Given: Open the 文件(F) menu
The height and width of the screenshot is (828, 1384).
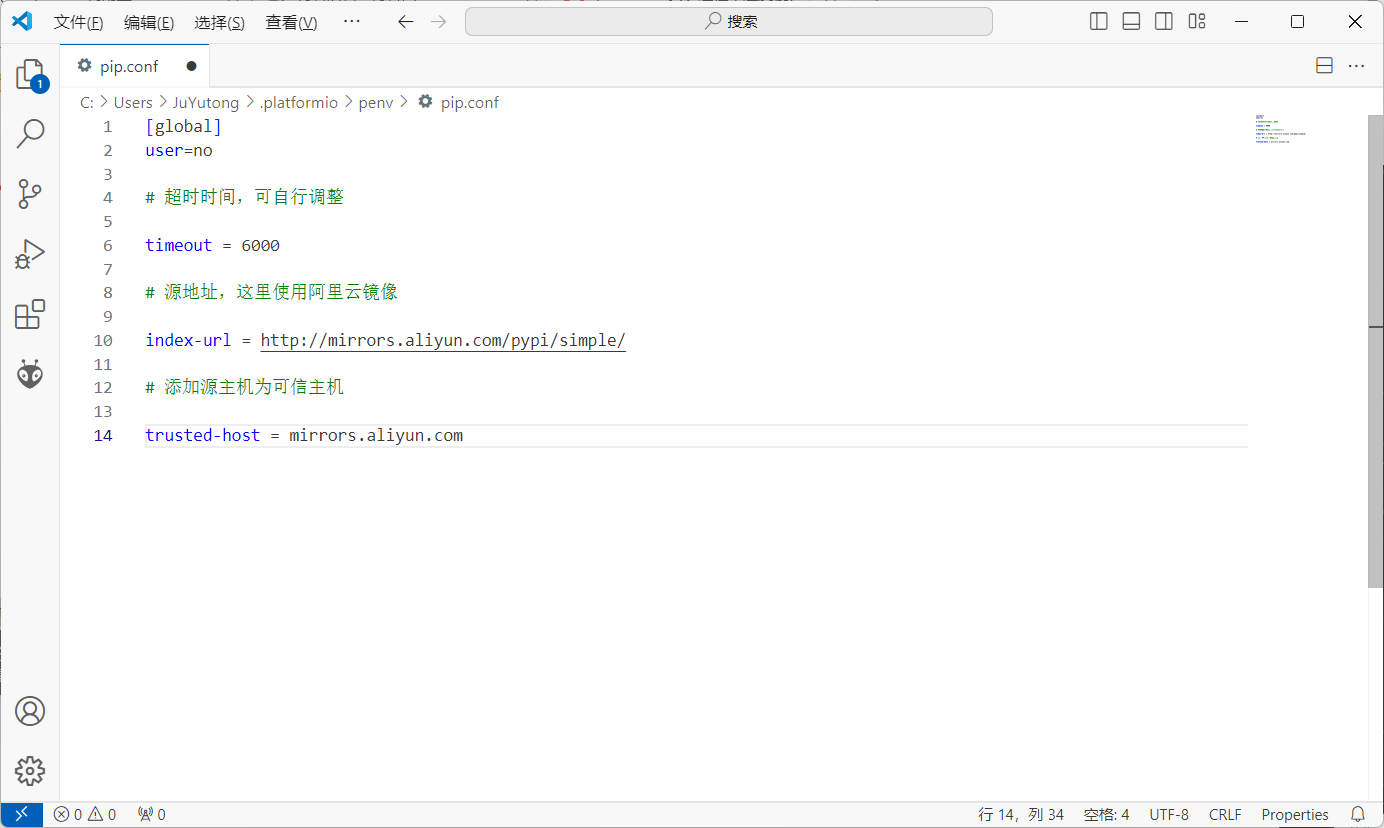Looking at the screenshot, I should 78,22.
